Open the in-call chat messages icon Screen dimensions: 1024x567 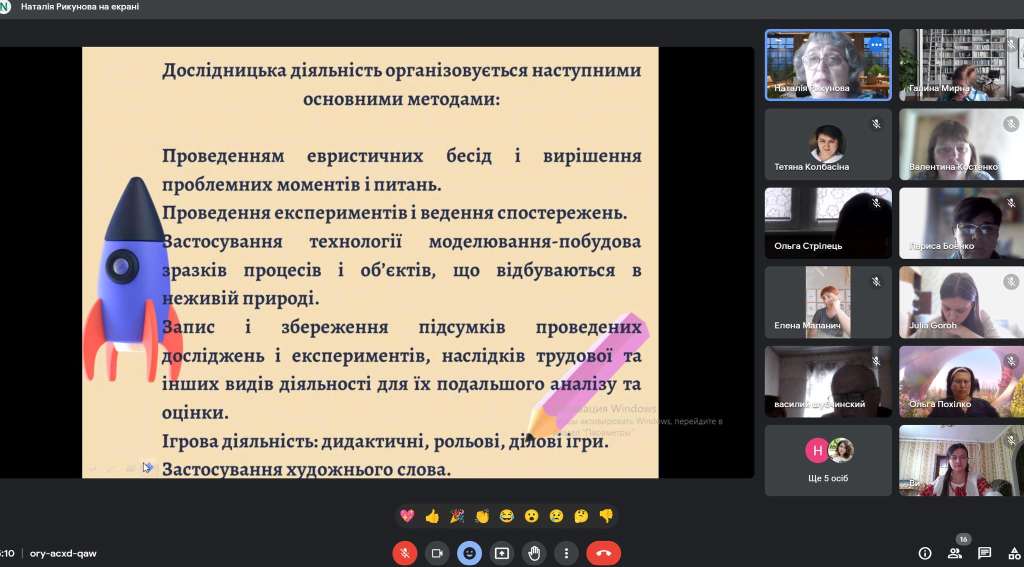(985, 553)
